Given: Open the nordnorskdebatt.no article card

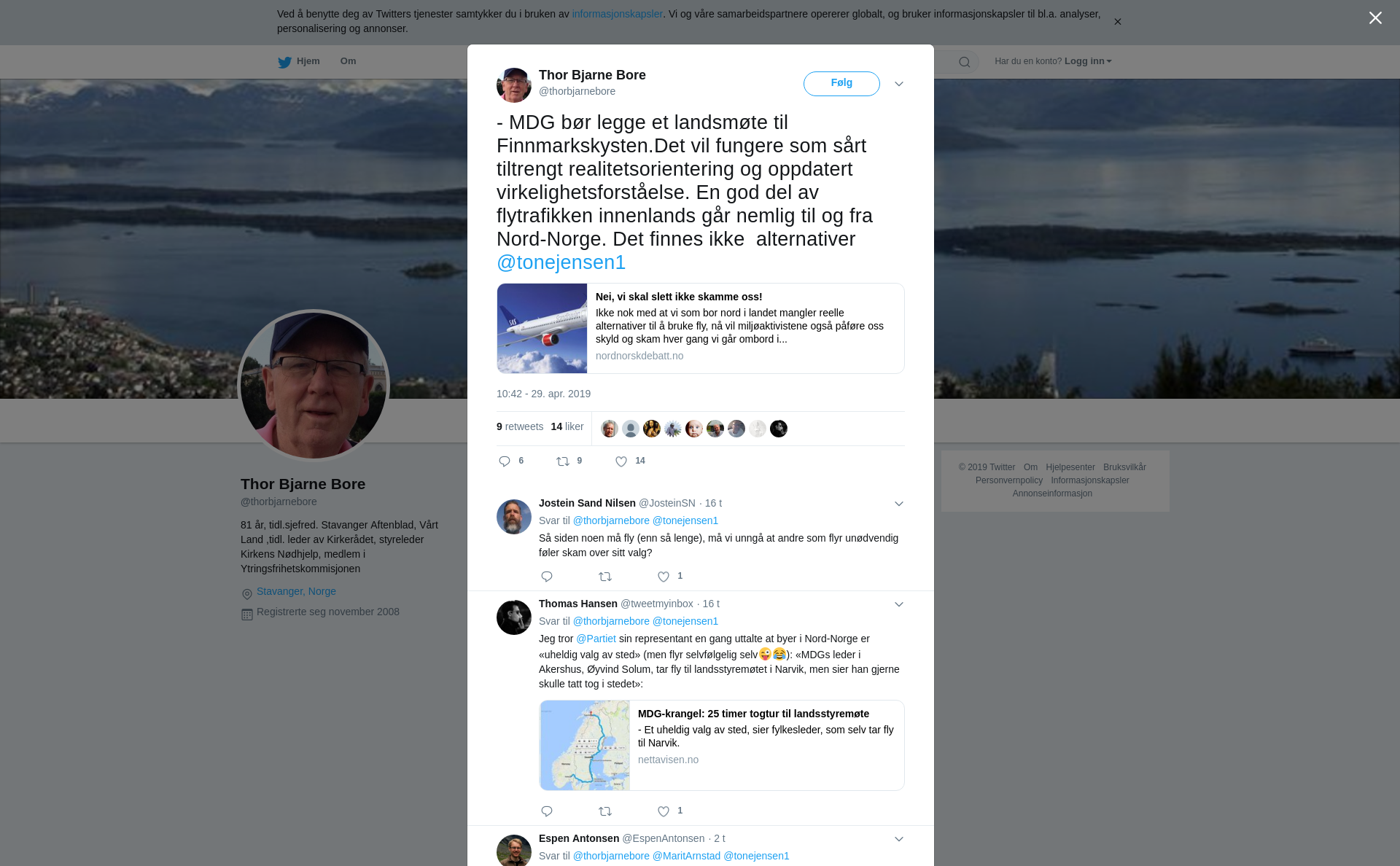Looking at the screenshot, I should (x=700, y=328).
